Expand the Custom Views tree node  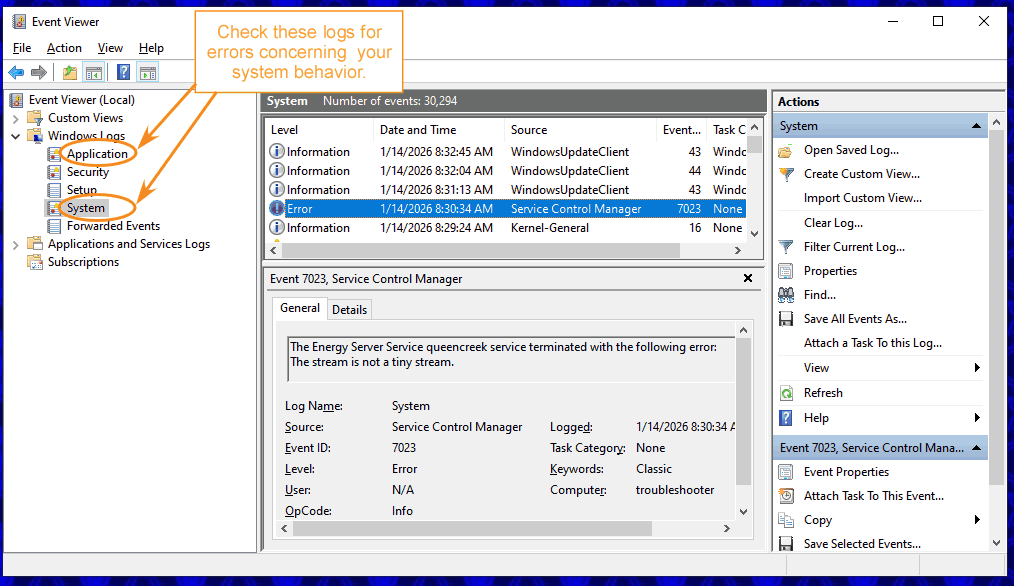click(x=16, y=118)
